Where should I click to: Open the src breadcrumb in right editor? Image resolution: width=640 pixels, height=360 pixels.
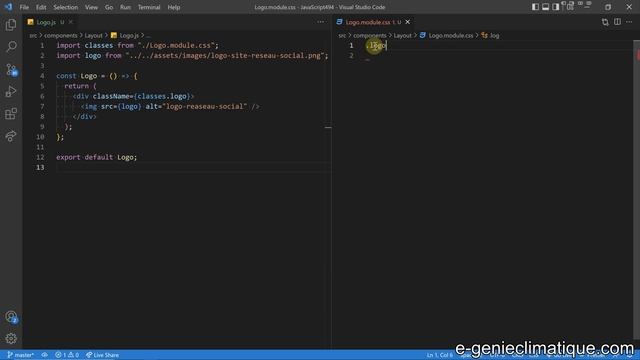pyautogui.click(x=342, y=36)
